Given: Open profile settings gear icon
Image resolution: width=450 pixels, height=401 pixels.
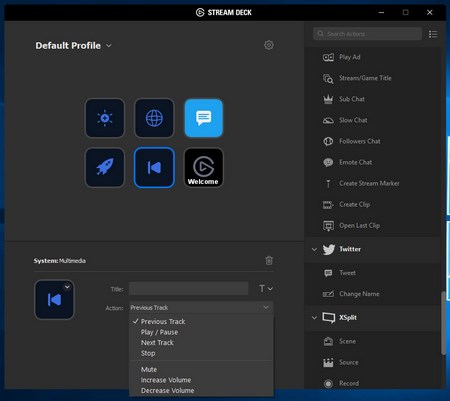Looking at the screenshot, I should [x=269, y=45].
